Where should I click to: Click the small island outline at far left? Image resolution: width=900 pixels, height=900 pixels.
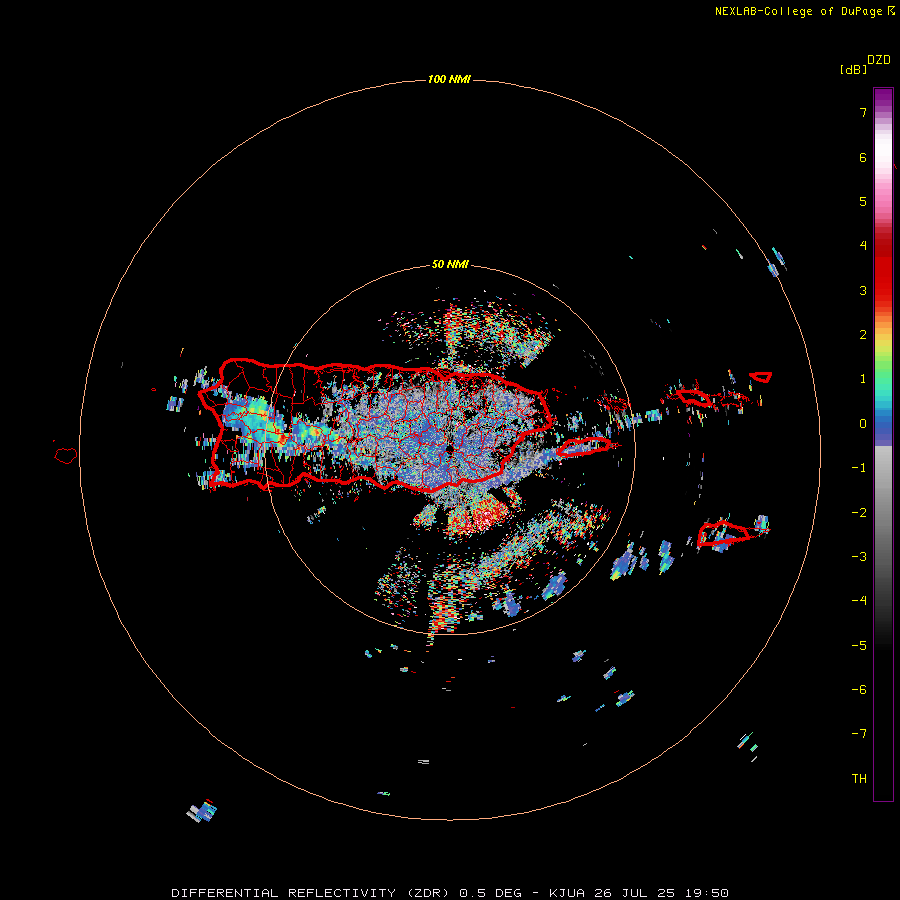pyautogui.click(x=65, y=455)
